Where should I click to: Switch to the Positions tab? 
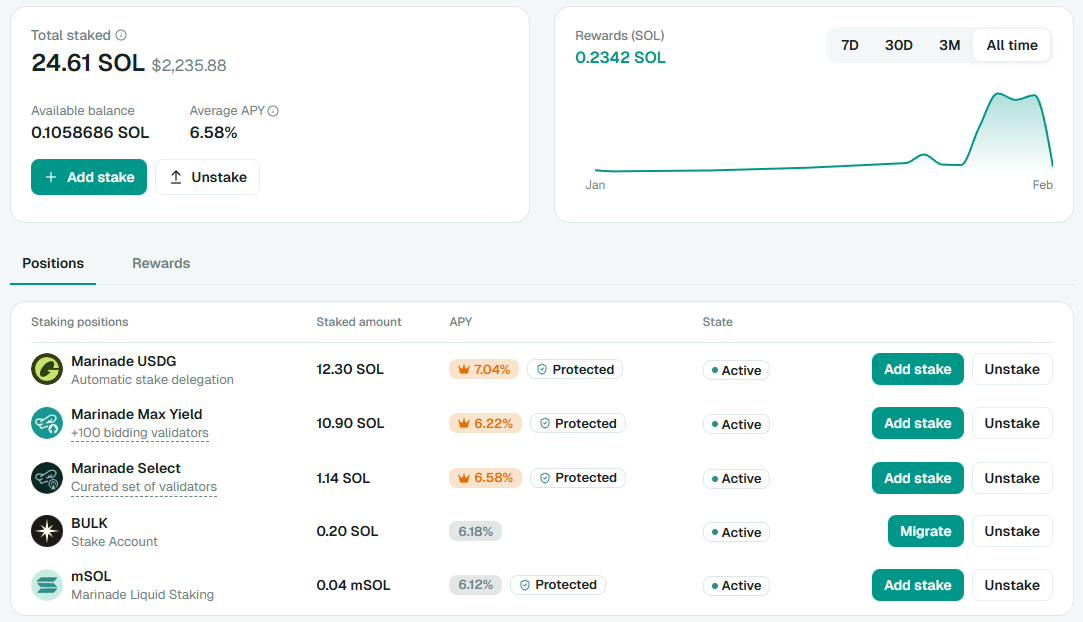tap(53, 263)
